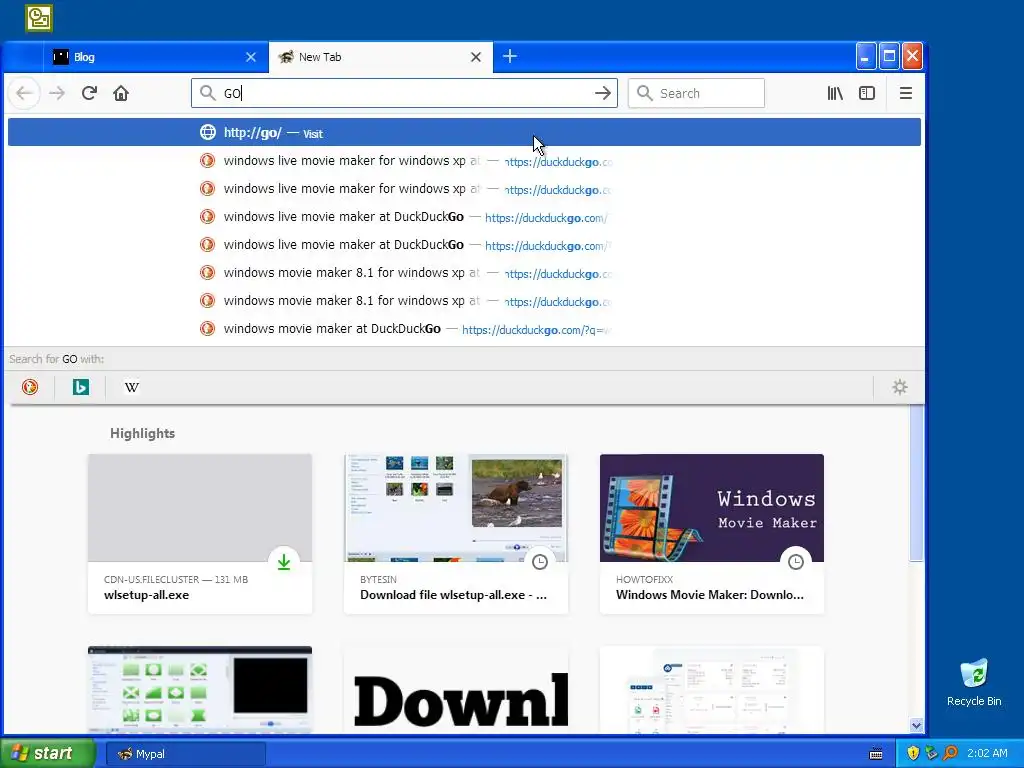Select first 'windows live movie maker at DuckDuckGo' suggestion
This screenshot has width=1024, height=768.
click(x=464, y=217)
